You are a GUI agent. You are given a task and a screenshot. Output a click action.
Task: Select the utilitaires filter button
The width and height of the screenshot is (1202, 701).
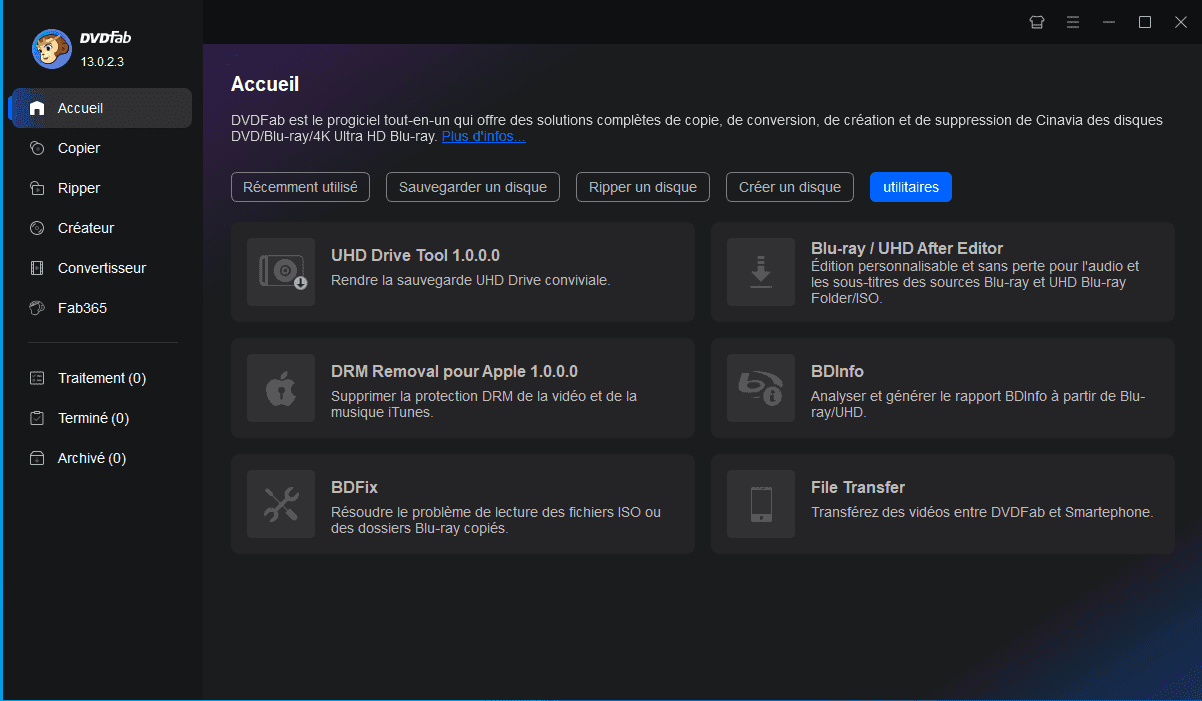tap(911, 187)
